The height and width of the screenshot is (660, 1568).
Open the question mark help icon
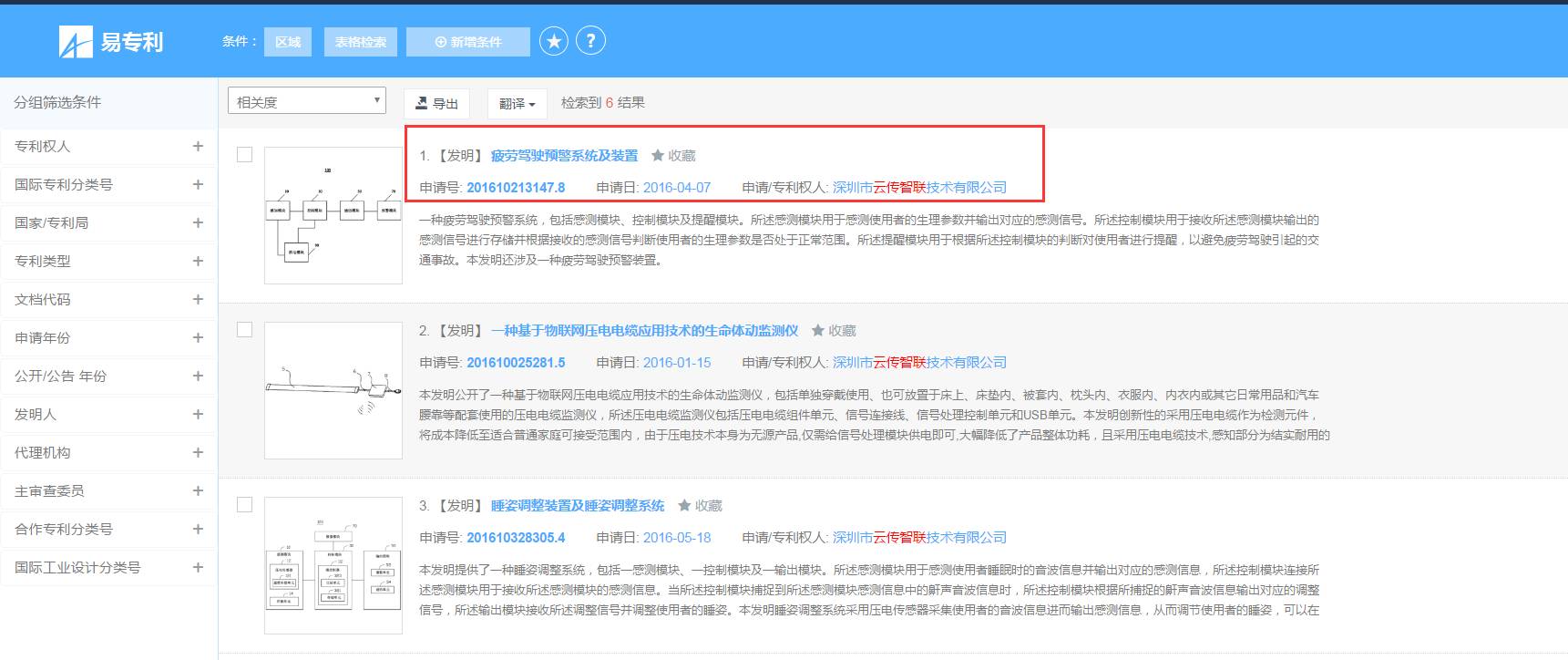590,41
